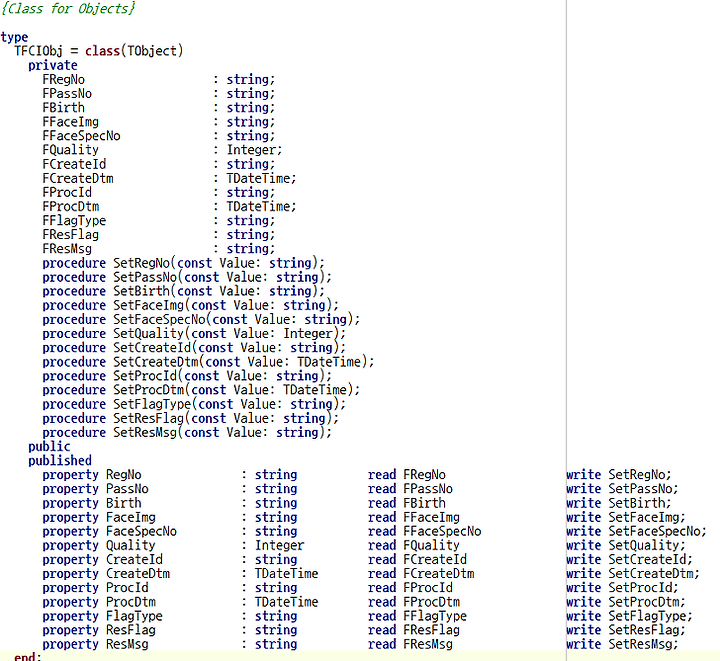Screen dimensions: 720x661
Task: Click "write SetRegNo;" at line end
Action: (619, 475)
